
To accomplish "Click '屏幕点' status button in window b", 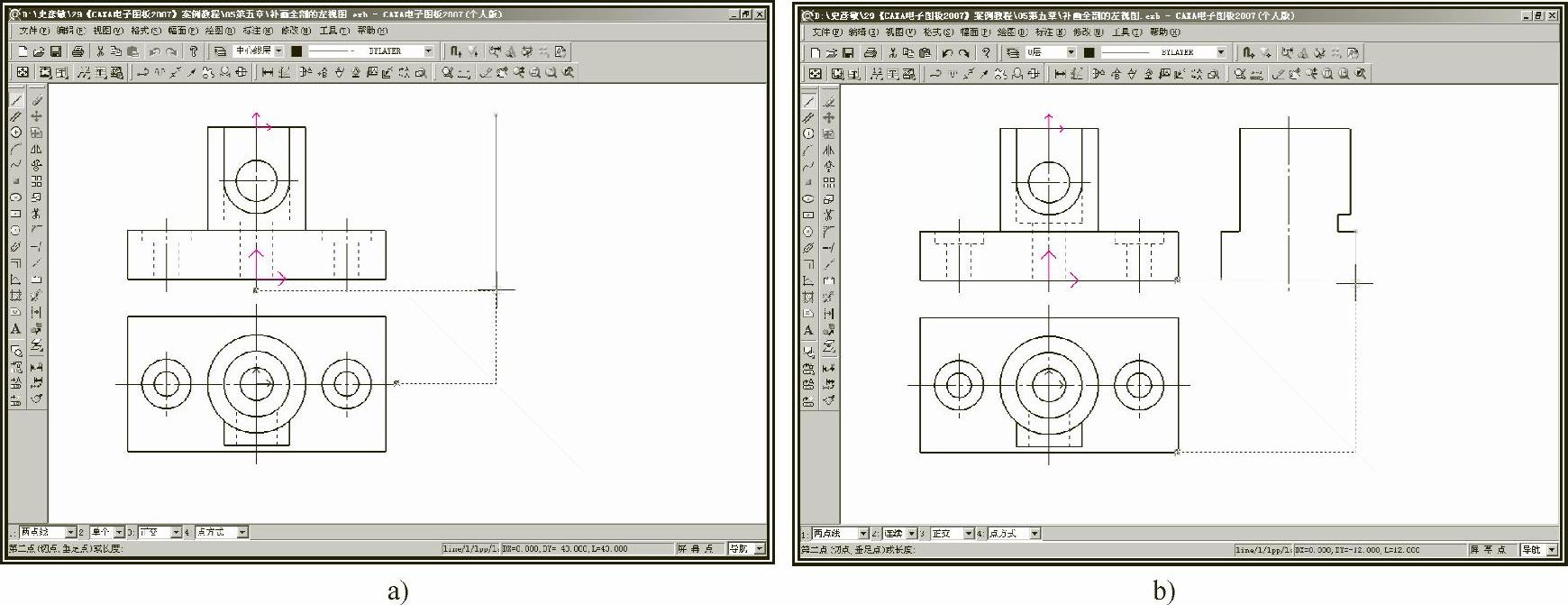I will tap(1492, 549).
